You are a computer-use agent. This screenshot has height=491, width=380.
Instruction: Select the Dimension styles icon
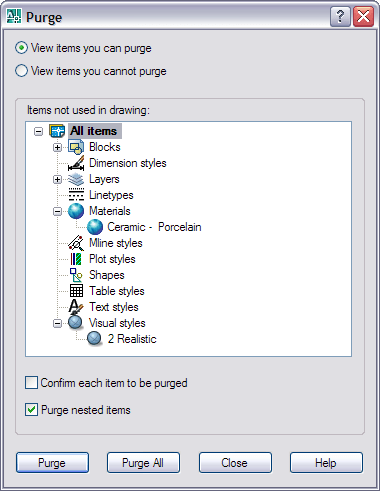[76, 163]
